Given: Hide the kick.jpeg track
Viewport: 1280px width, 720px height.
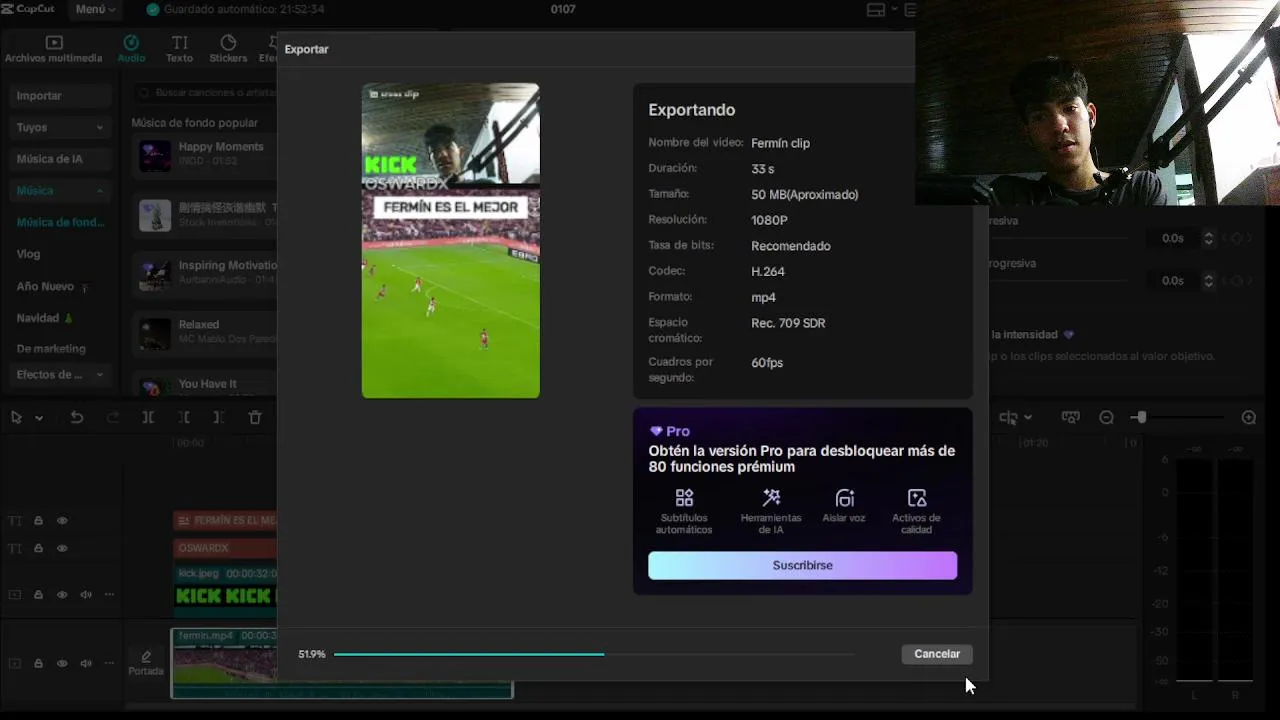Looking at the screenshot, I should (62, 594).
